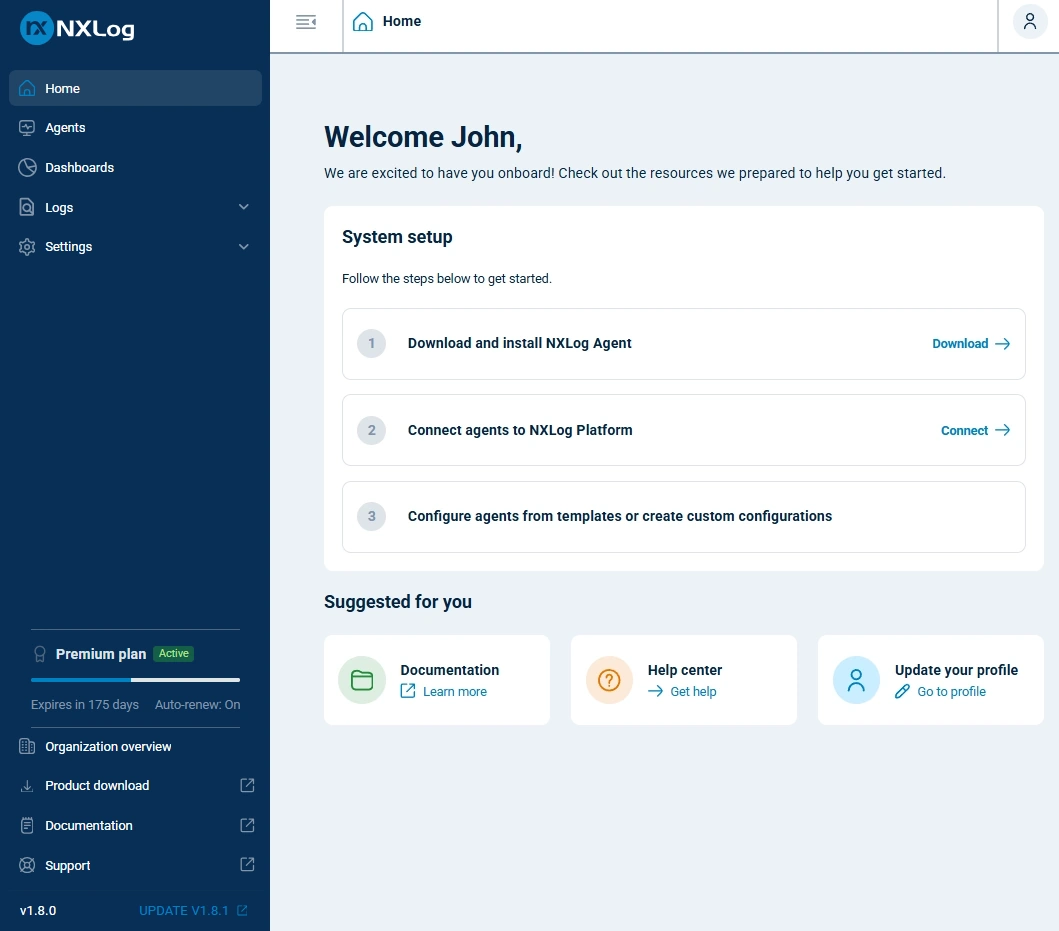Click the Help center question mark icon
Screen dimensions: 1059x931
[x=609, y=680]
